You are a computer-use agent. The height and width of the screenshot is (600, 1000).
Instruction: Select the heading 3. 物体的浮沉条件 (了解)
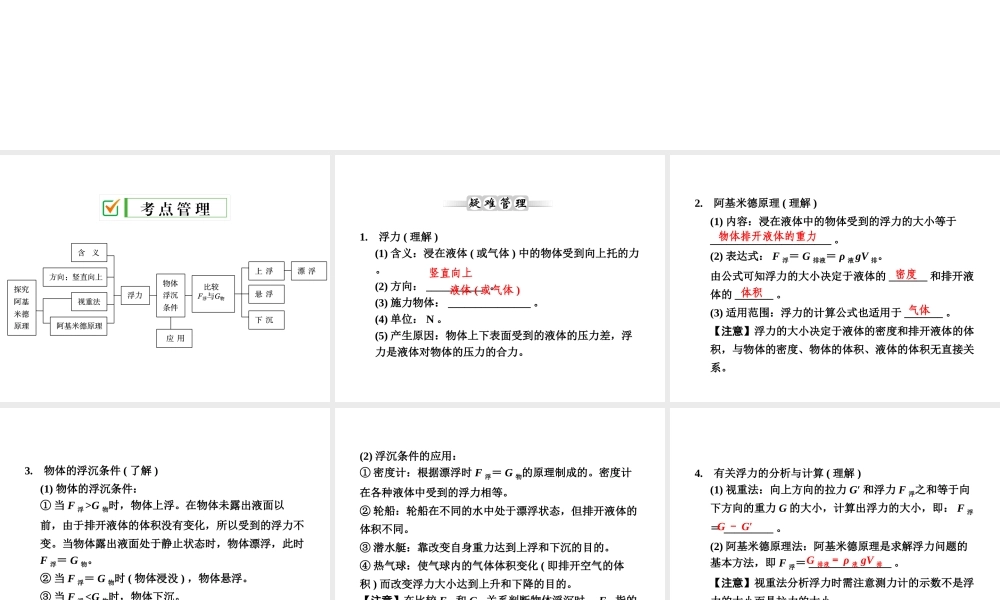[91, 471]
